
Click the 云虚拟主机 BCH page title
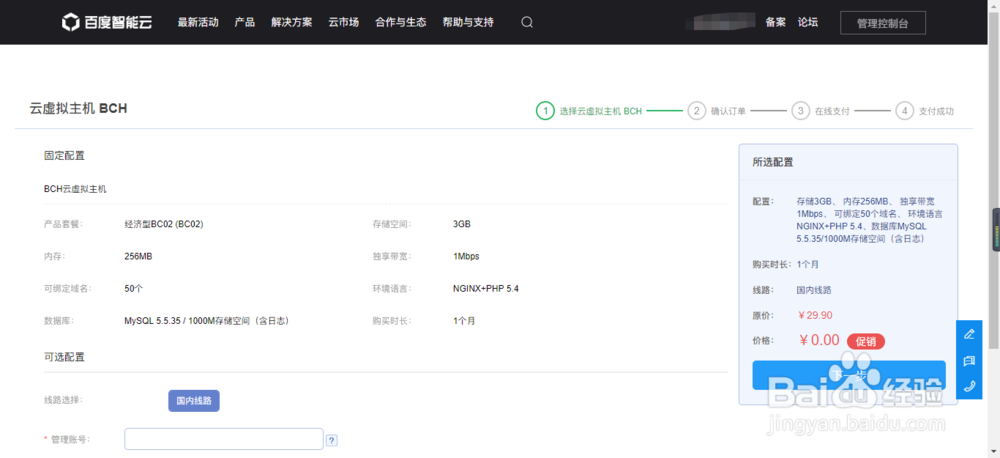[78, 108]
